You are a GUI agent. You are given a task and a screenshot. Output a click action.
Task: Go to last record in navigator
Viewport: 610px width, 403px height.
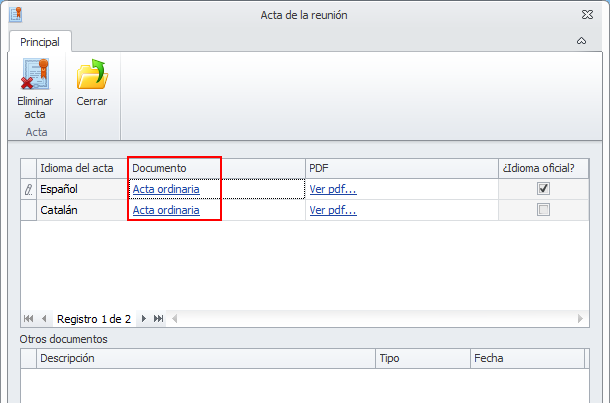(158, 319)
